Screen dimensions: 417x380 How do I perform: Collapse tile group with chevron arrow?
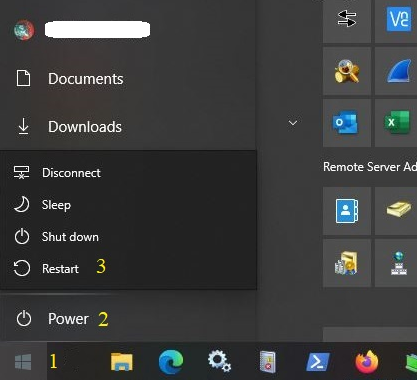click(293, 123)
